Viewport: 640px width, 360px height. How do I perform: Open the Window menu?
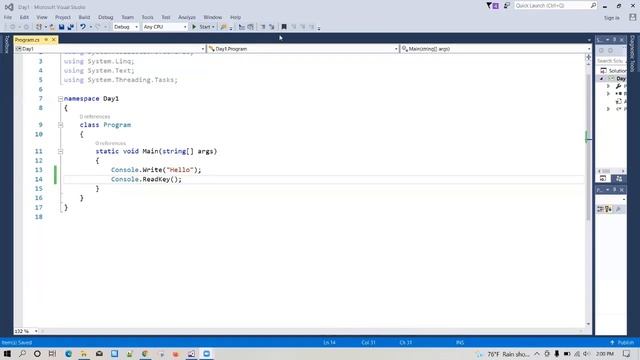[x=213, y=17]
